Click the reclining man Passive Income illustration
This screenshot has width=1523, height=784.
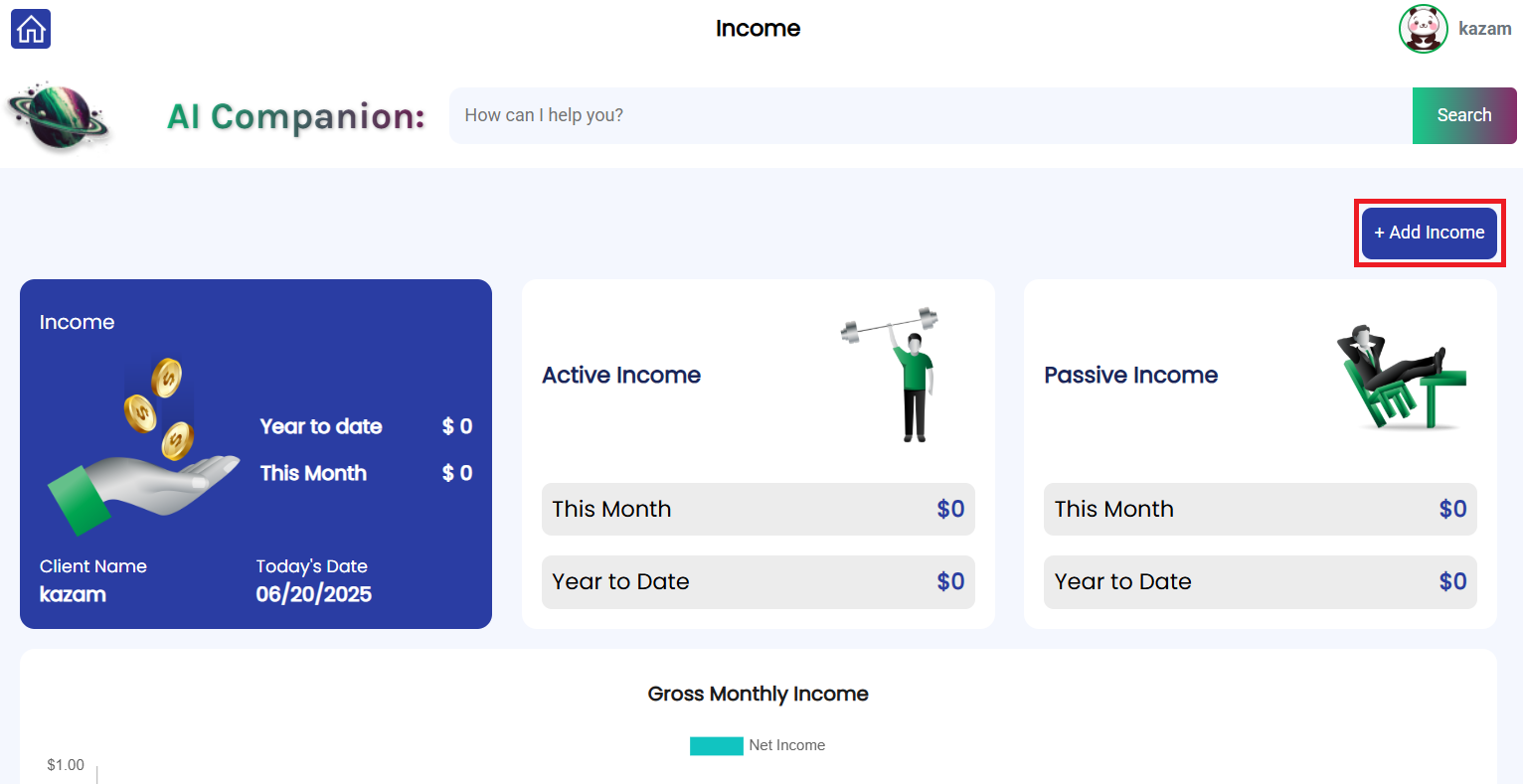point(1400,378)
